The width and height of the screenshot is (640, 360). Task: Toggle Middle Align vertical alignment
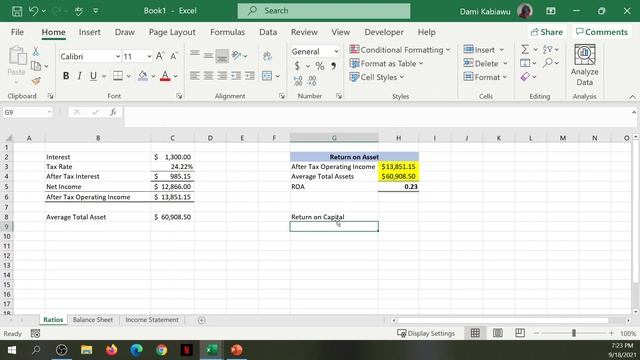pos(209,55)
